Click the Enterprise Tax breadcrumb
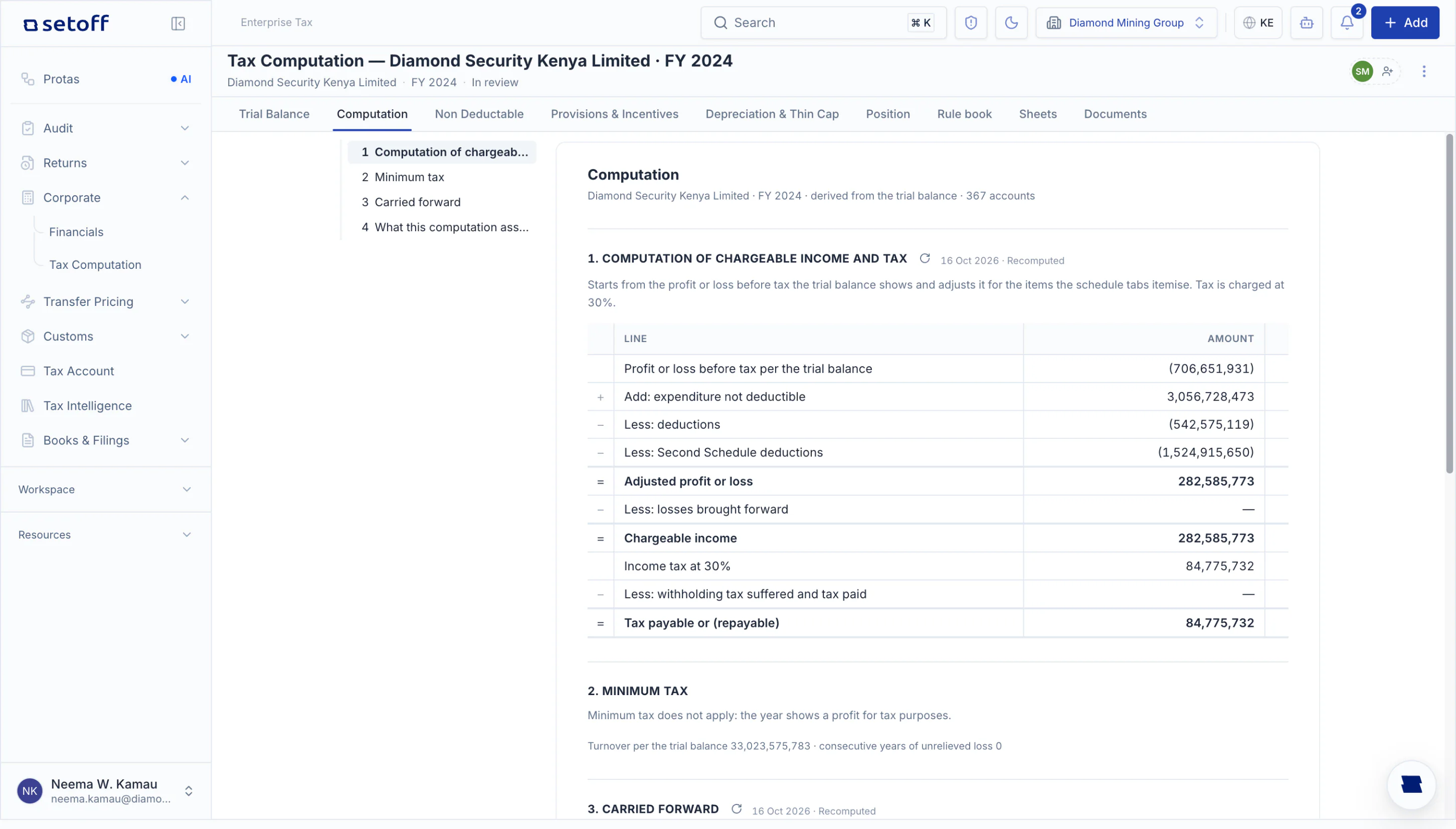The width and height of the screenshot is (1456, 829). pos(276,23)
